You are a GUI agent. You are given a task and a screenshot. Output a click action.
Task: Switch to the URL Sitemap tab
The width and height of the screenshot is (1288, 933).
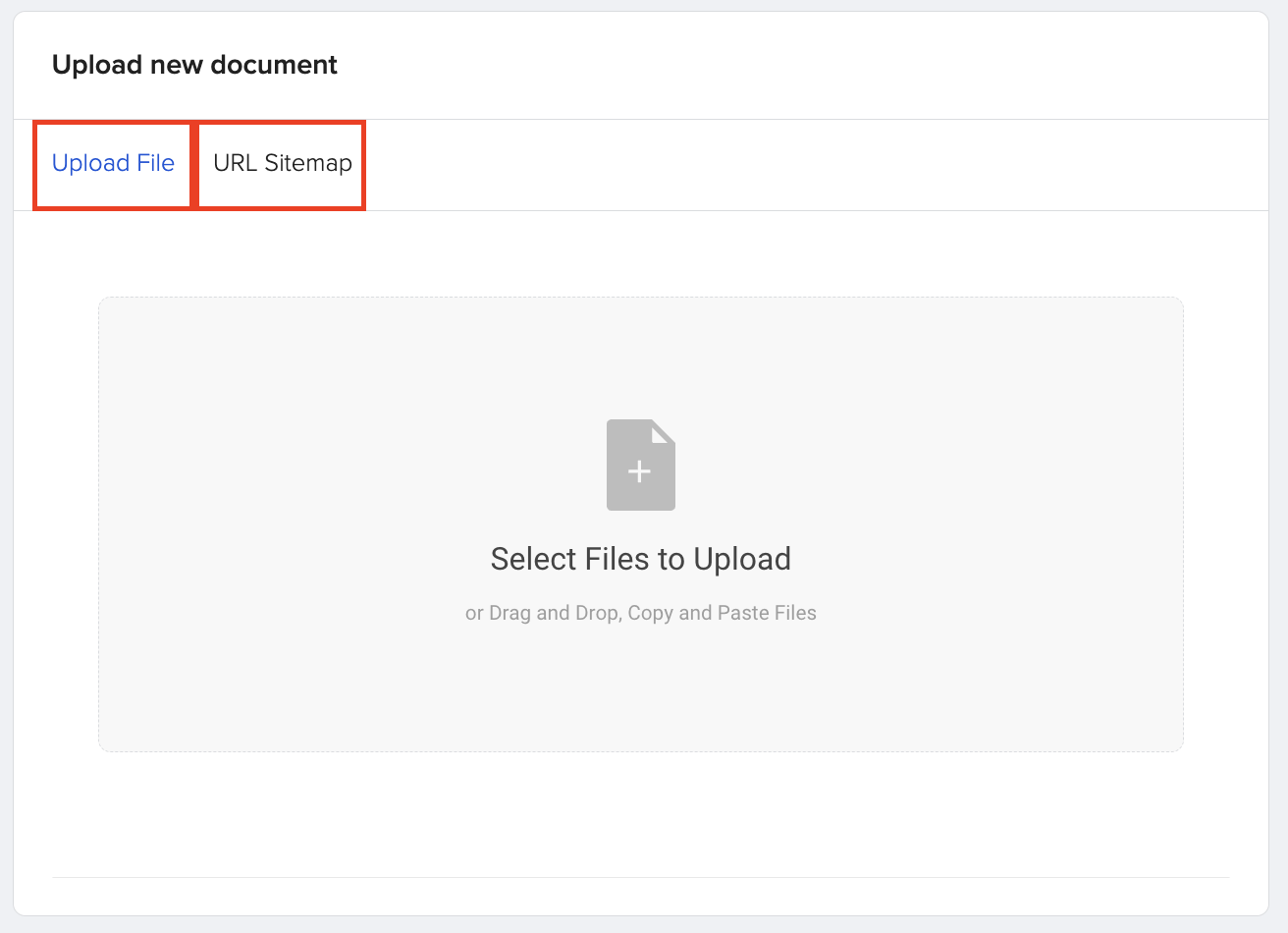click(282, 163)
